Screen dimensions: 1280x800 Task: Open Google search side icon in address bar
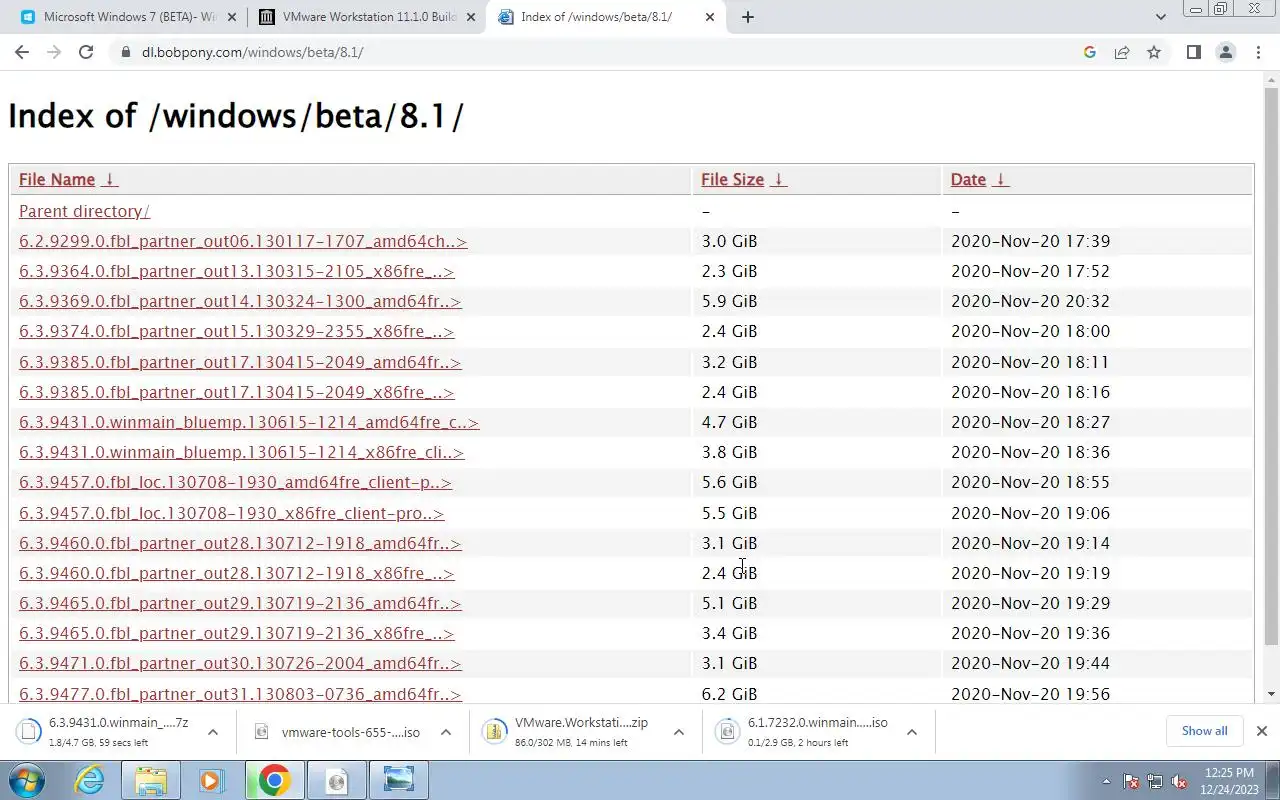1090,52
